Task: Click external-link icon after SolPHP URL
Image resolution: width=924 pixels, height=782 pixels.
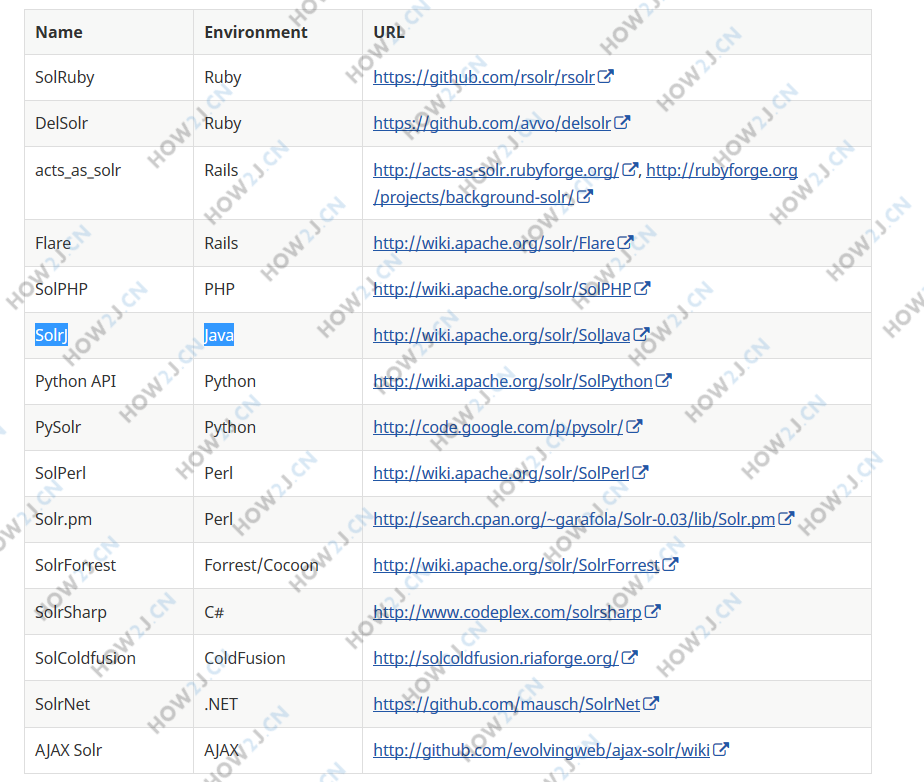Action: pos(642,288)
